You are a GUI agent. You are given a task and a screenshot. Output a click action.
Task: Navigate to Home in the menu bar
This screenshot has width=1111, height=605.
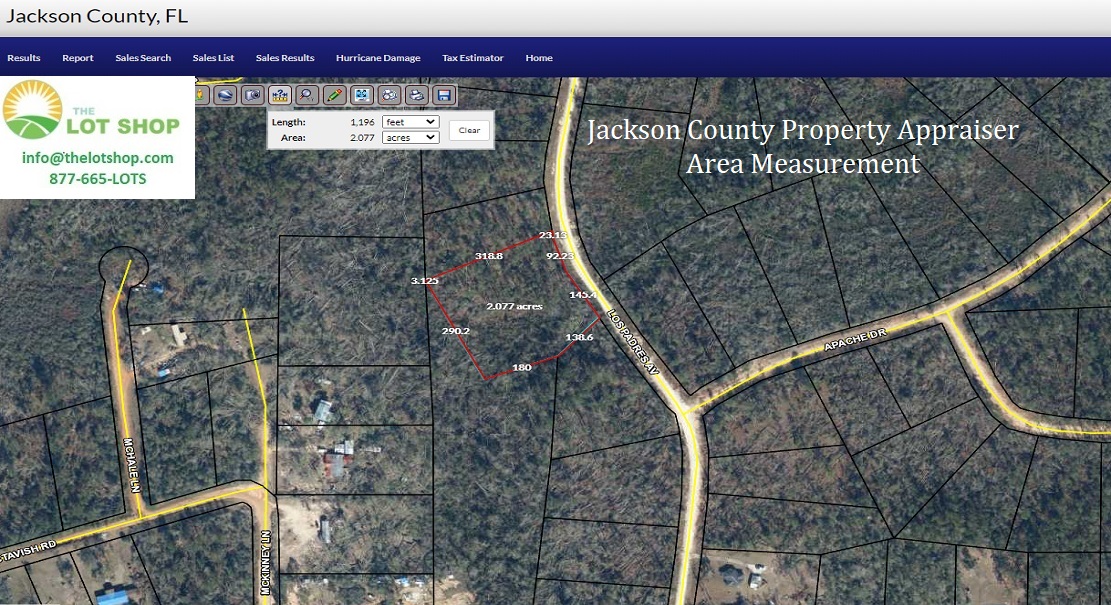tap(539, 58)
